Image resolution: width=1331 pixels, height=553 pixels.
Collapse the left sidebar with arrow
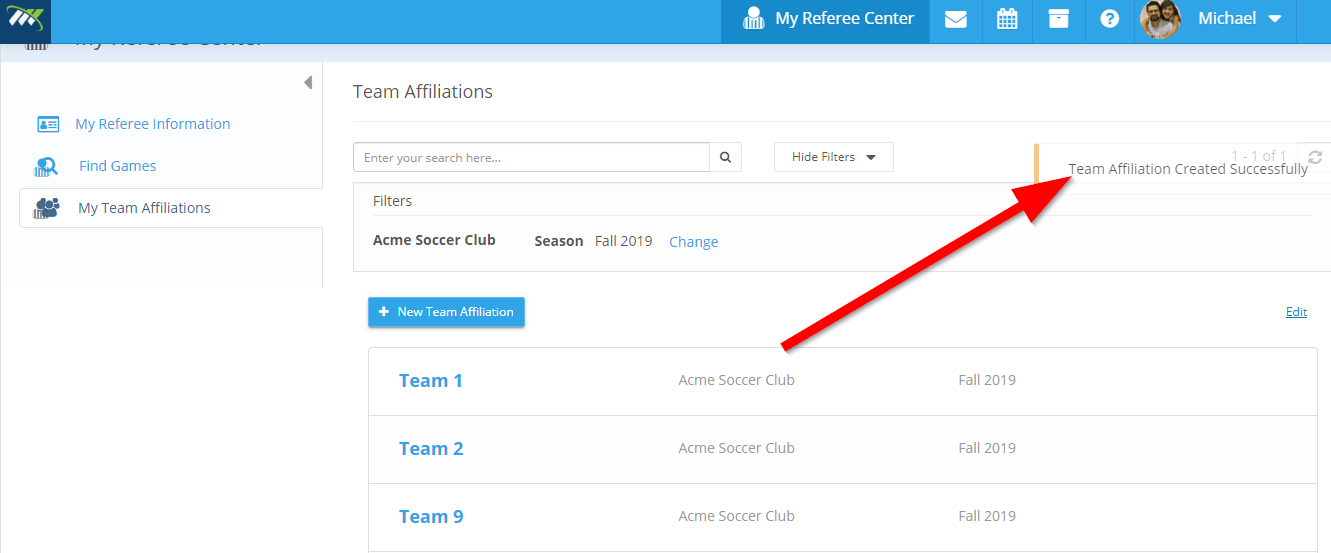coord(308,82)
